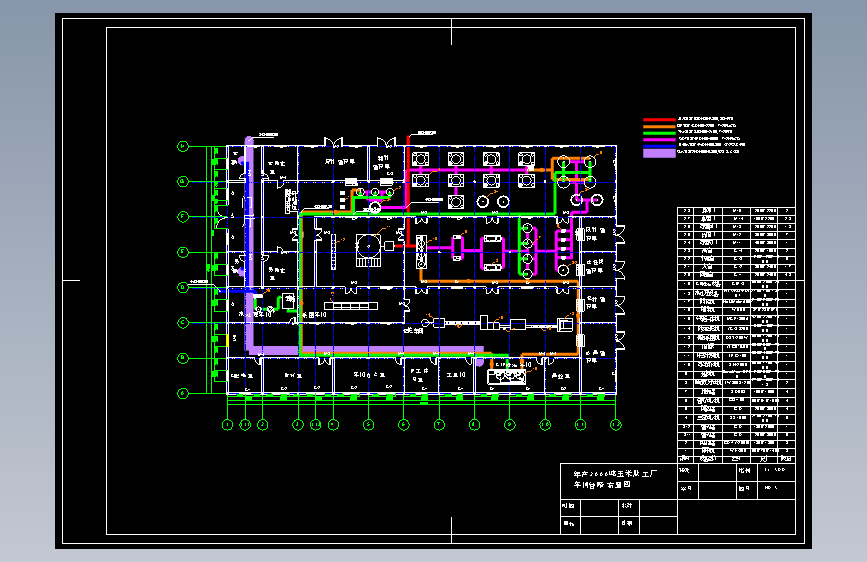Select column grid bubble 6 below the plan
This screenshot has height=562, width=867.
pos(404,425)
